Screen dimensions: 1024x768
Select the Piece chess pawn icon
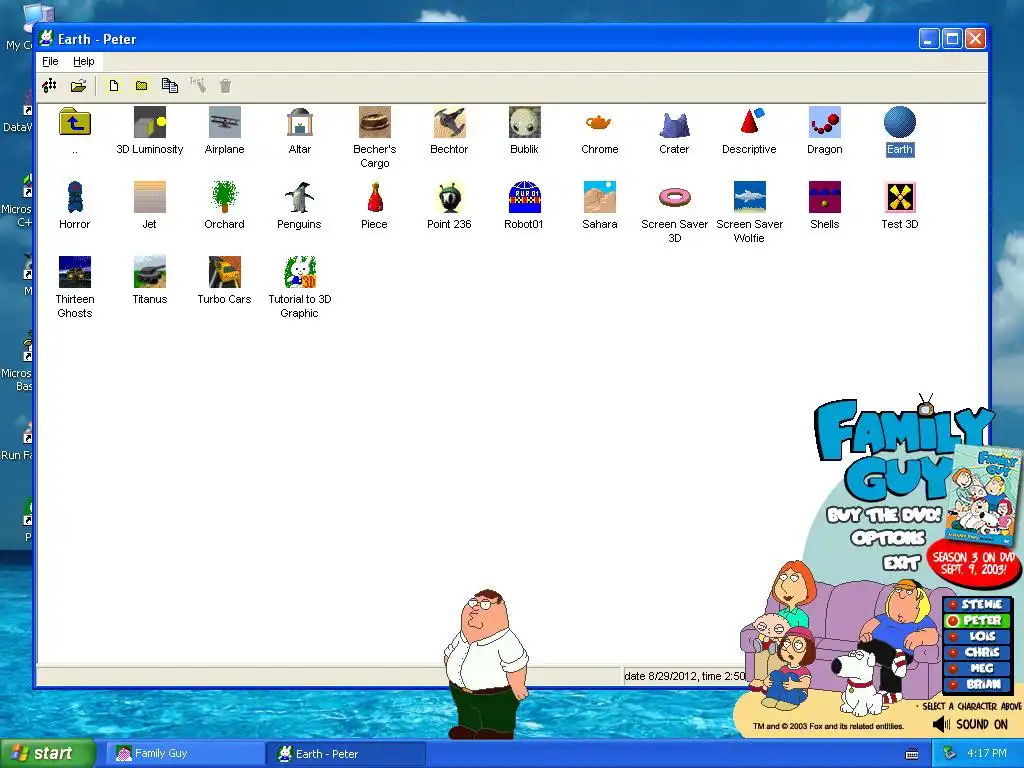click(375, 197)
